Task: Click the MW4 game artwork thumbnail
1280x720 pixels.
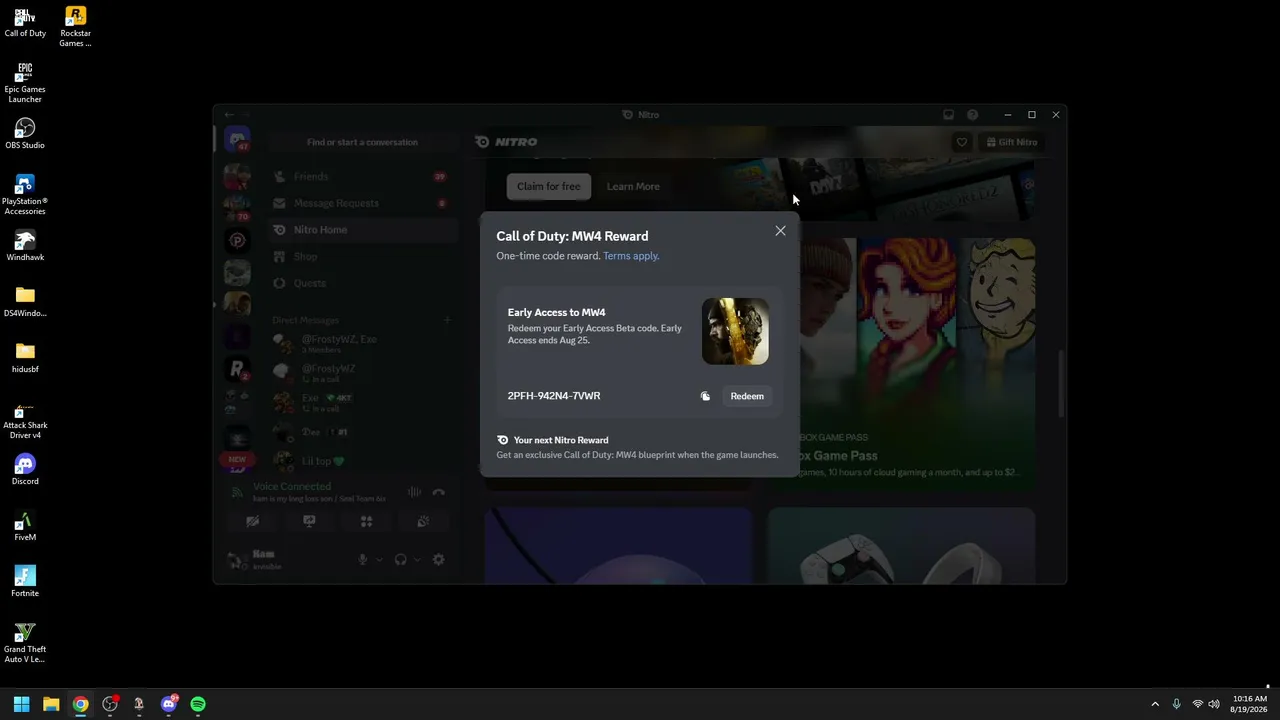Action: click(x=735, y=331)
